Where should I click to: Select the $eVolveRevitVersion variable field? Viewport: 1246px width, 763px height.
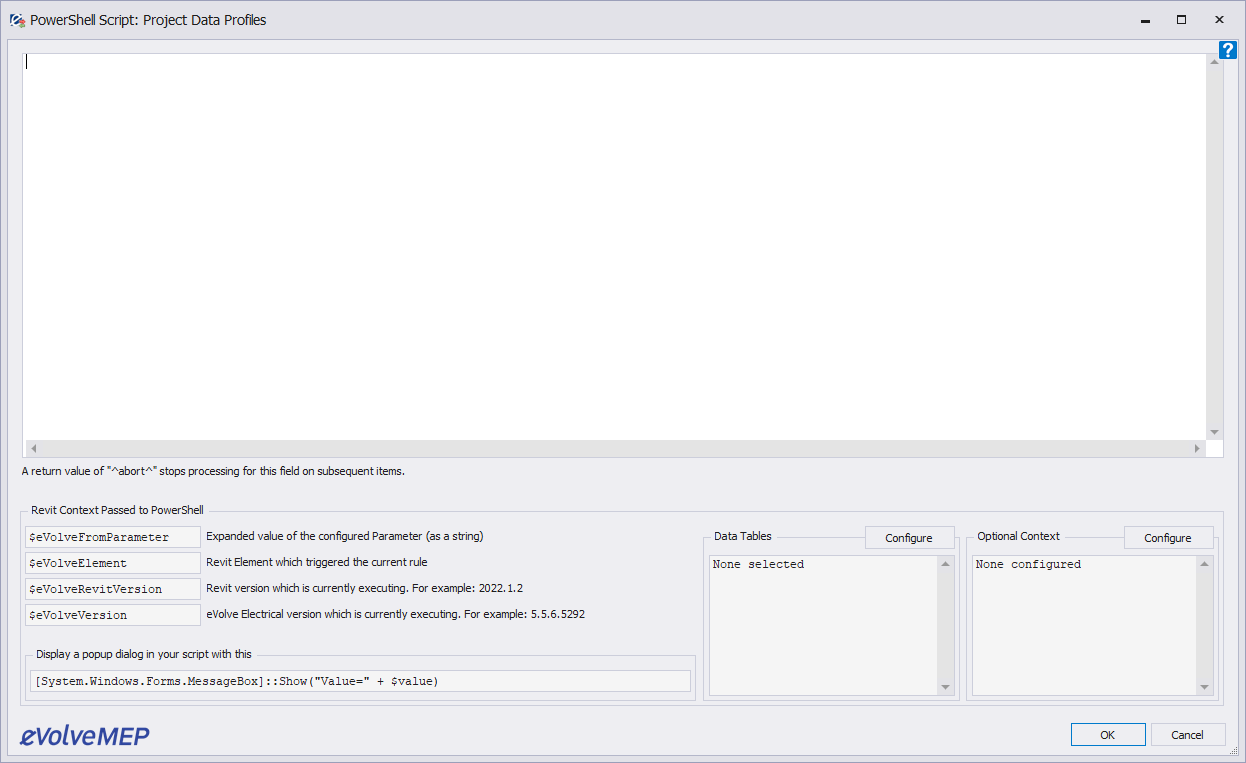click(113, 589)
